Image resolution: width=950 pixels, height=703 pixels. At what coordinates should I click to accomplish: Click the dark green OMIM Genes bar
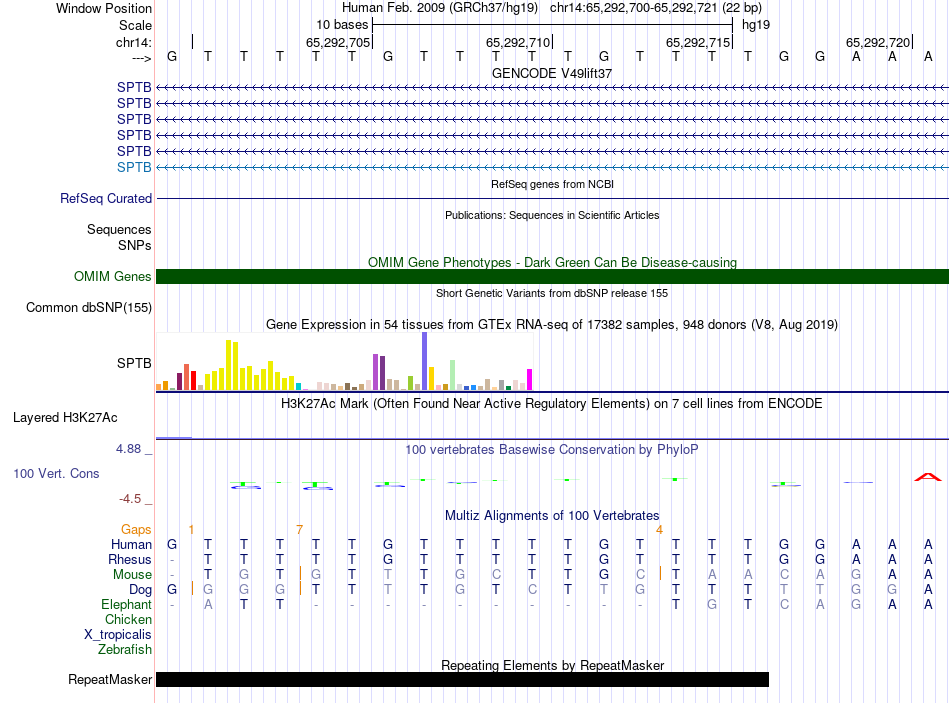point(552,276)
